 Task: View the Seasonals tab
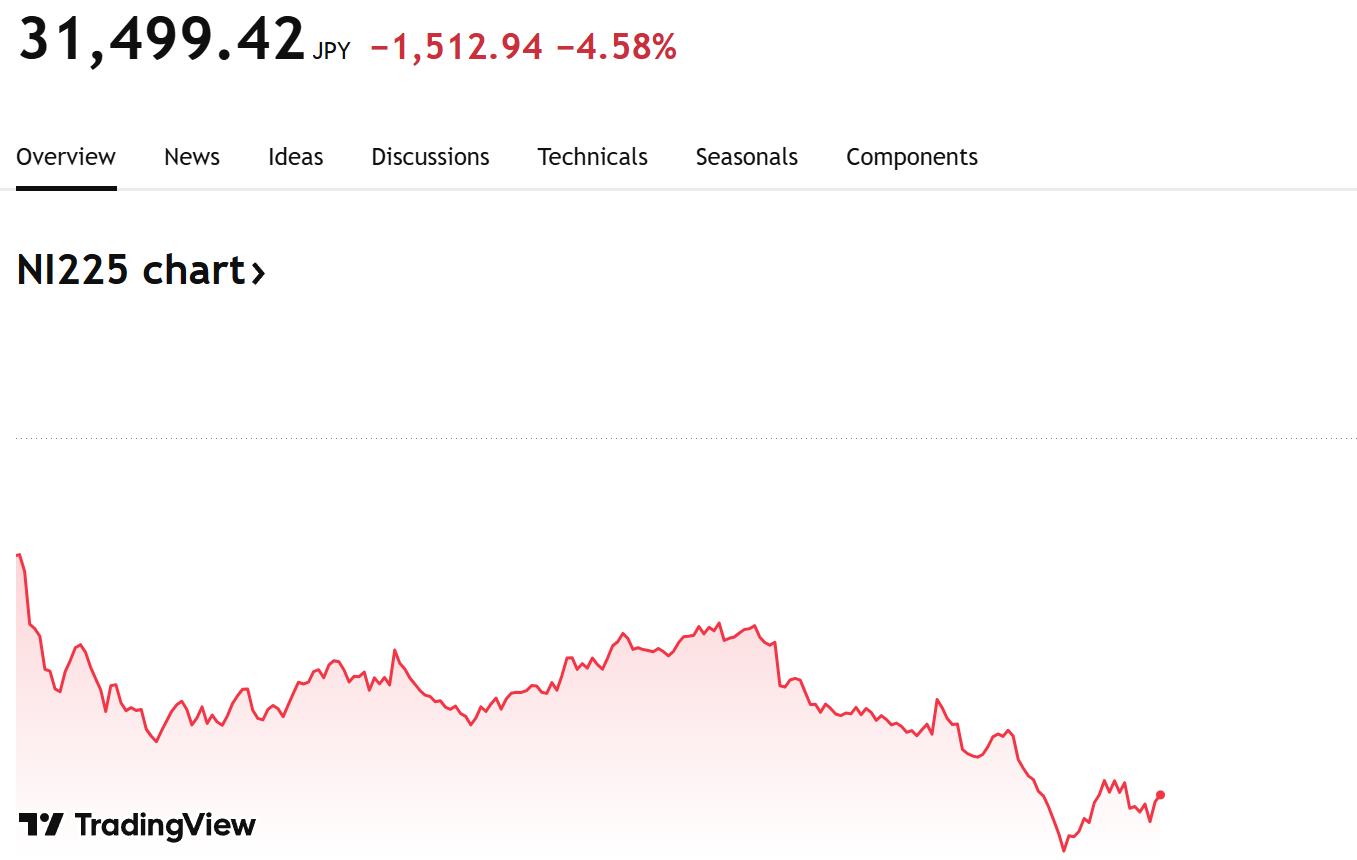click(x=747, y=157)
